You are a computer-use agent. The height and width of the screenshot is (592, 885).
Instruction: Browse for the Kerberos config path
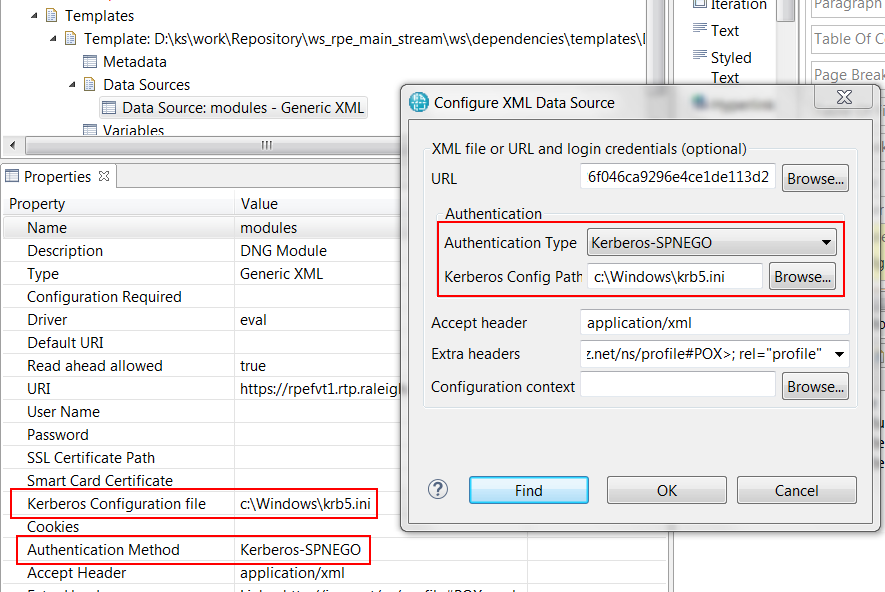(x=801, y=277)
